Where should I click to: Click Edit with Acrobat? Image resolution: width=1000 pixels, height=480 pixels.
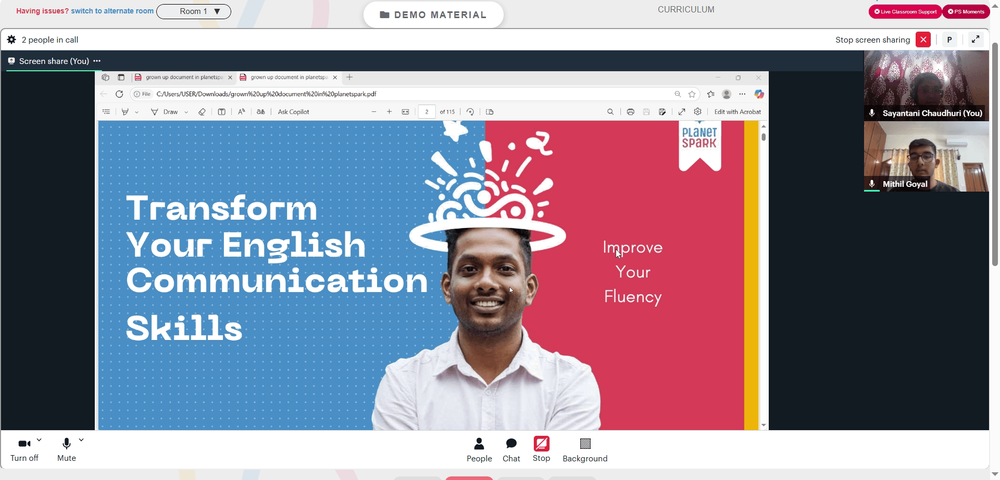click(737, 112)
